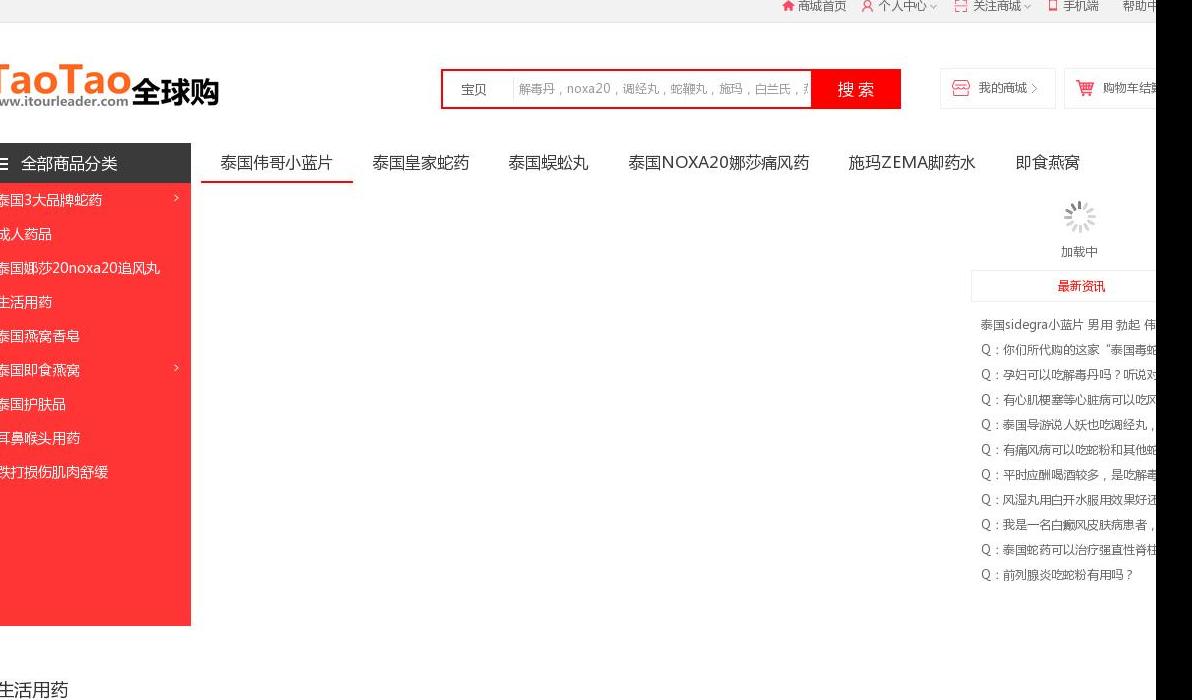Image resolution: width=1192 pixels, height=700 pixels.
Task: Open the 全部商品分类 menu header
Action: (95, 163)
